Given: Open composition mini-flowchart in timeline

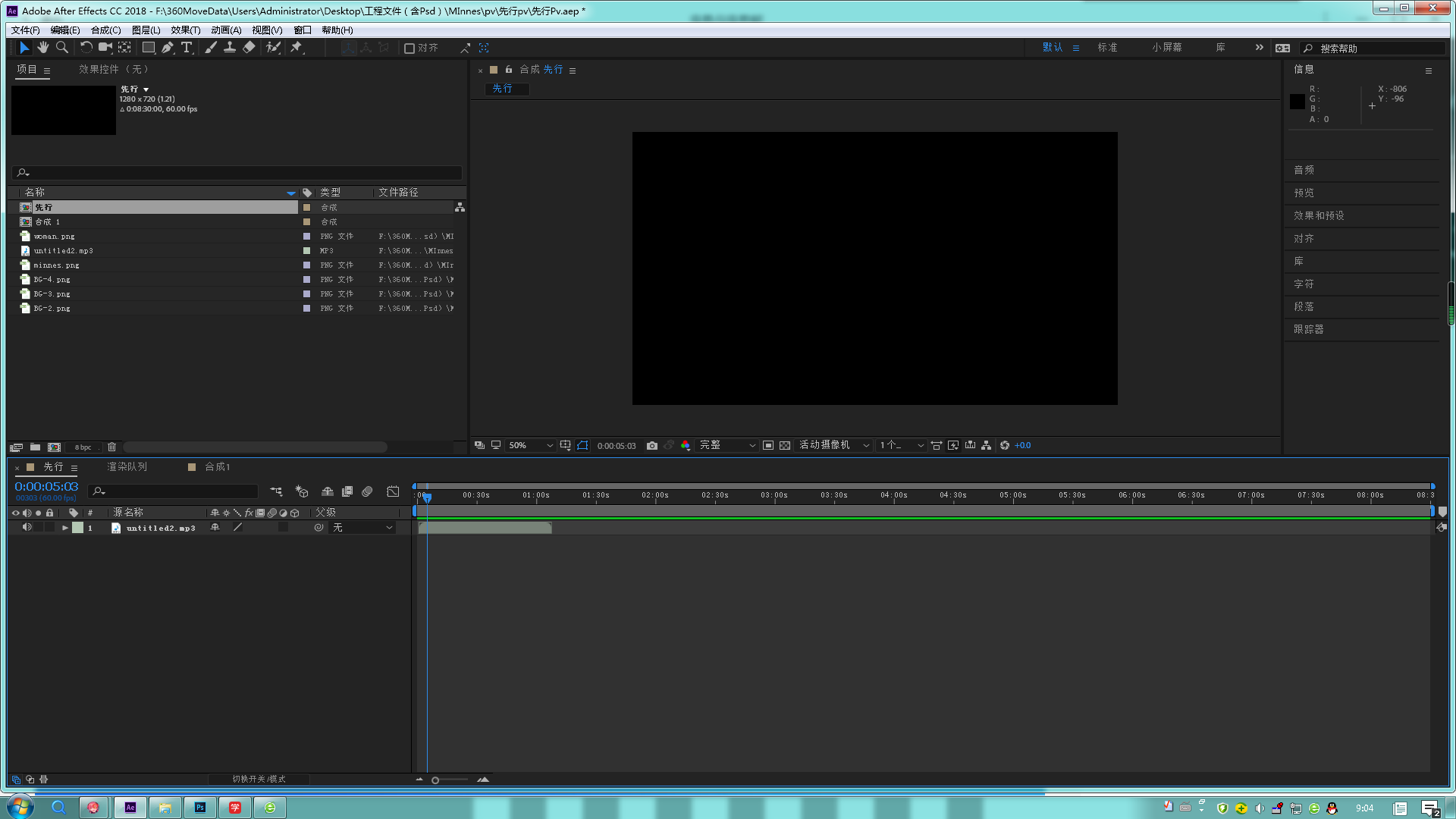Looking at the screenshot, I should [276, 491].
